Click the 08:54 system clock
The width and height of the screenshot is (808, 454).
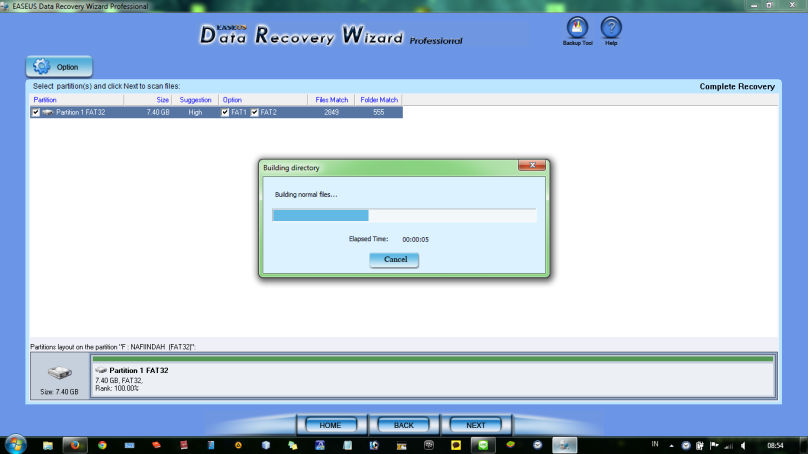point(775,446)
